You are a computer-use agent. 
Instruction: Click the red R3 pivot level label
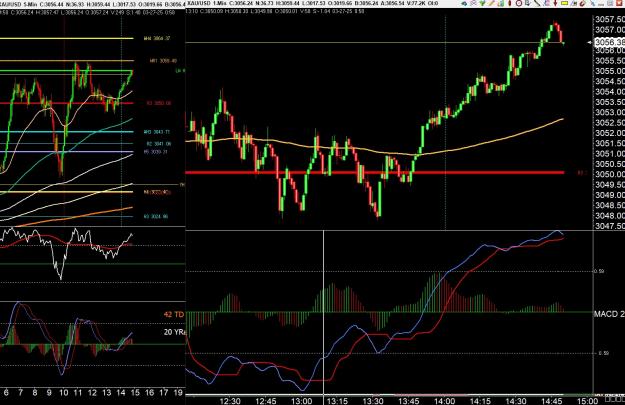(x=159, y=103)
